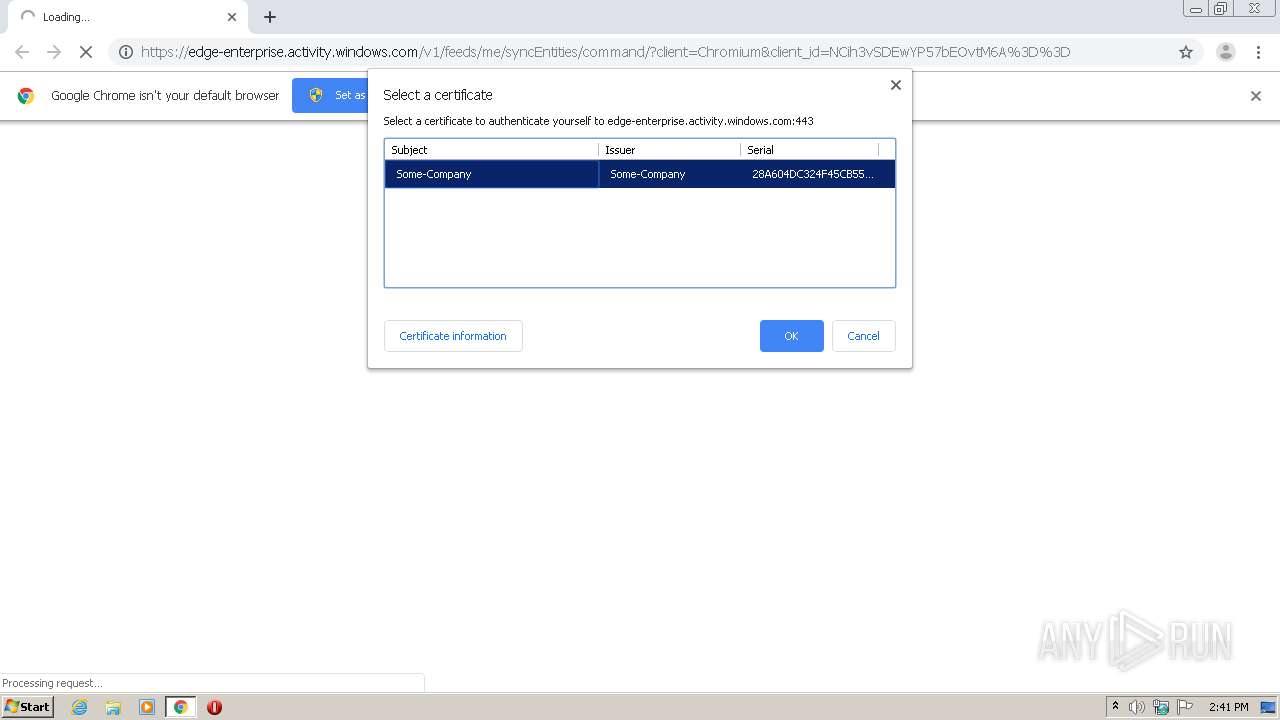Restore down the Chrome window
This screenshot has height=720, width=1280.
pyautogui.click(x=1221, y=9)
